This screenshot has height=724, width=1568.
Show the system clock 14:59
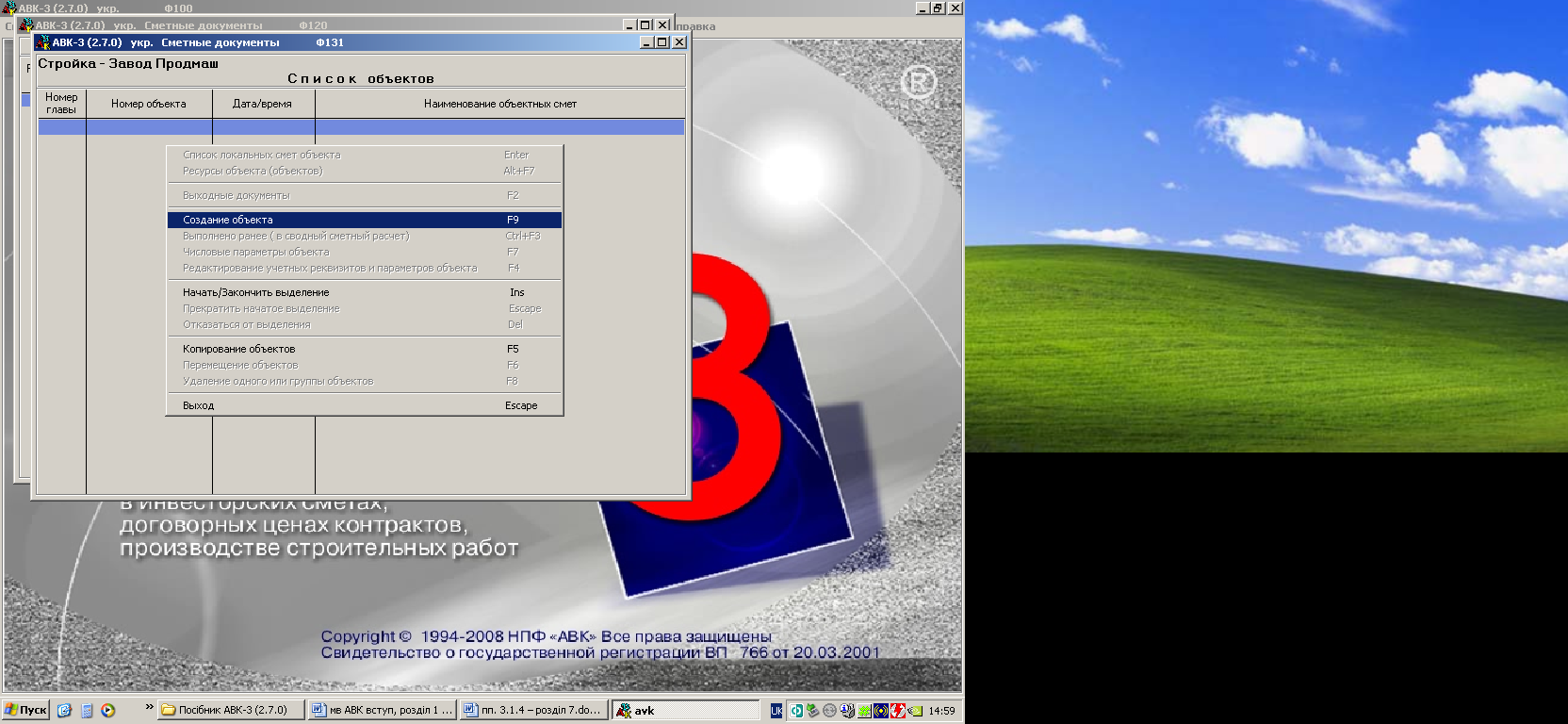(x=941, y=711)
